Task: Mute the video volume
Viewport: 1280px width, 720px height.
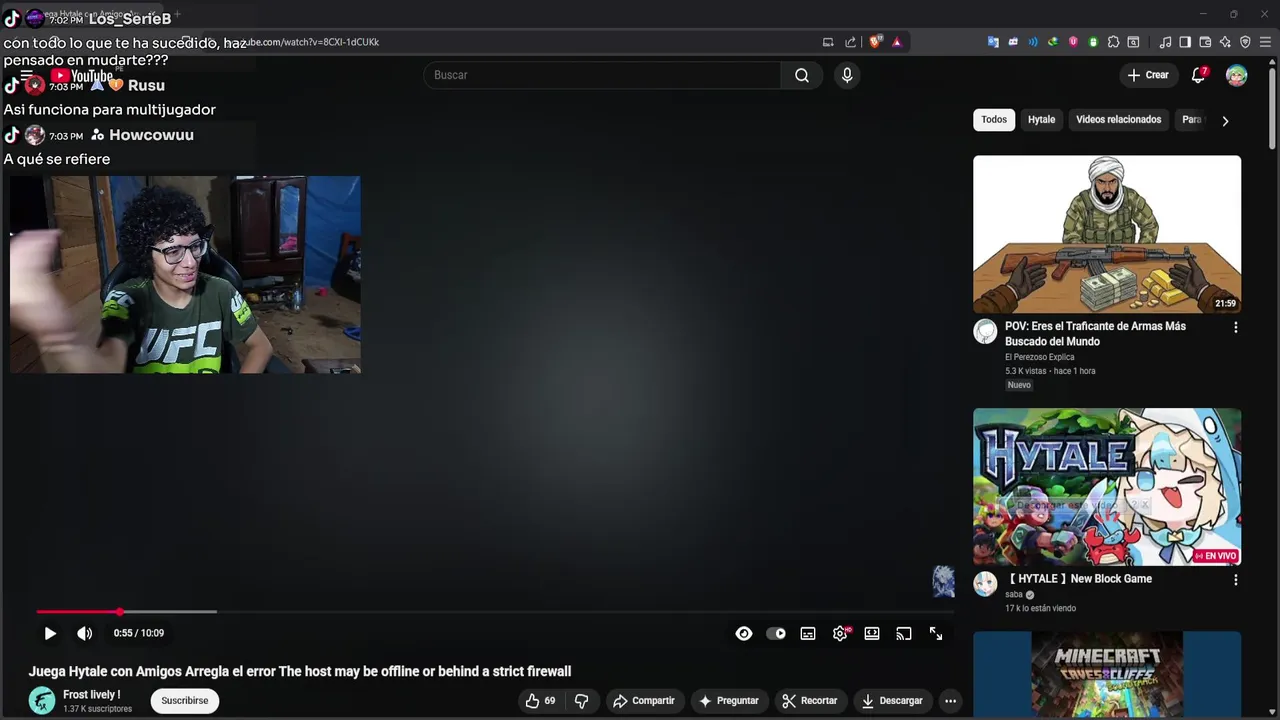Action: [x=85, y=633]
